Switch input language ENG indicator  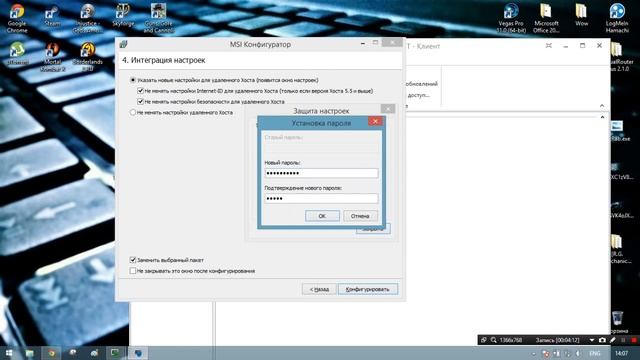595,353
